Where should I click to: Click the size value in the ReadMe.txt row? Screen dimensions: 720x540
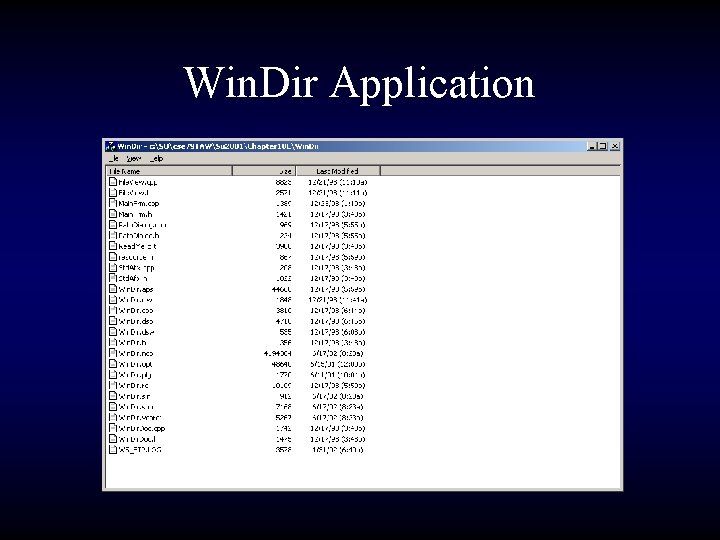click(283, 246)
